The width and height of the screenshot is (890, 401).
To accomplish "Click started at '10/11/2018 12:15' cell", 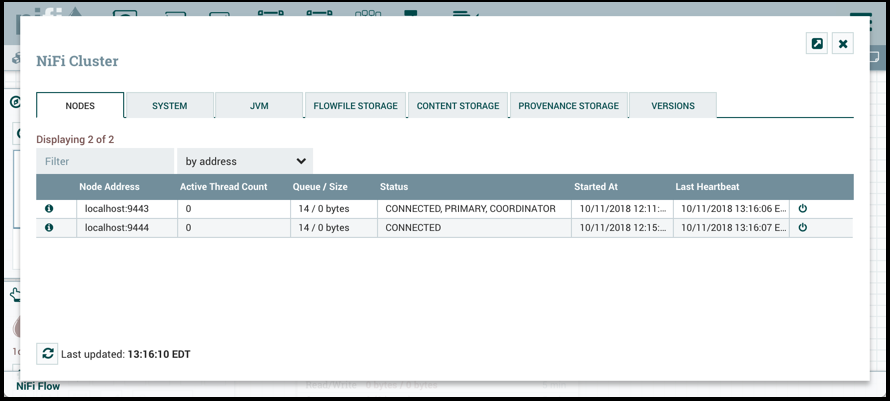I will 622,228.
